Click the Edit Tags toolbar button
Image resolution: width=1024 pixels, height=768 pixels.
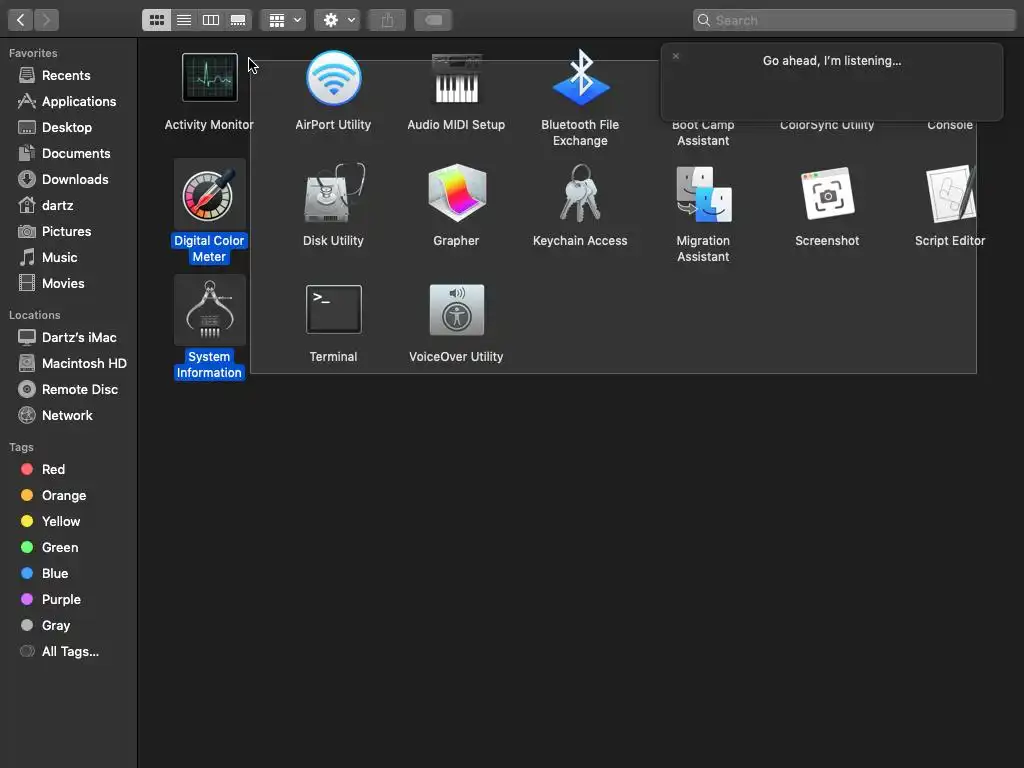click(434, 20)
